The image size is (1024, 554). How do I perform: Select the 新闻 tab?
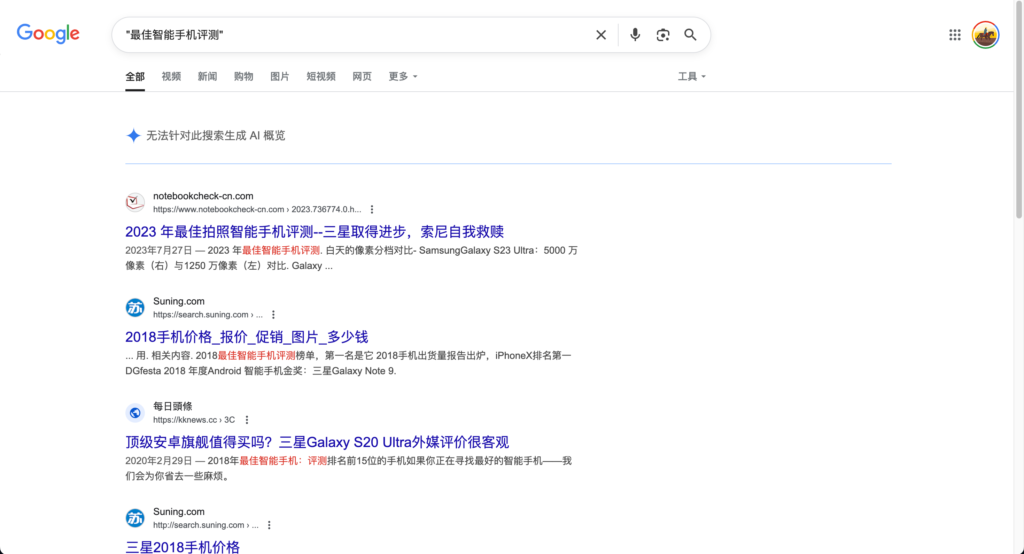207,76
